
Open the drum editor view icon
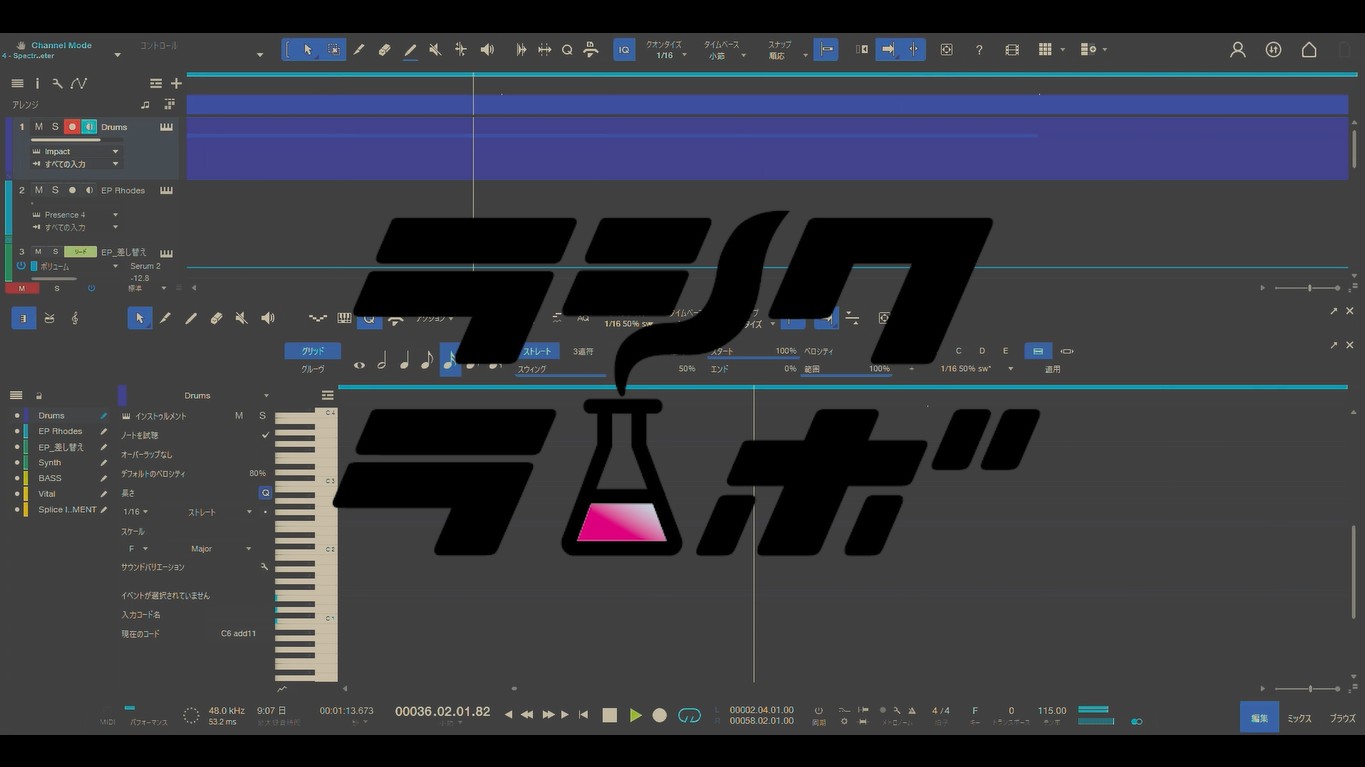(x=49, y=318)
